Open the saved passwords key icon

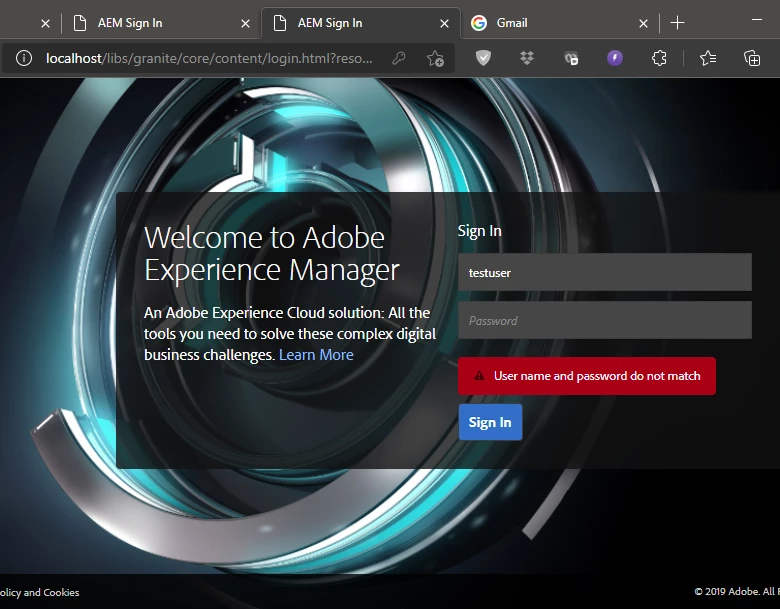(x=398, y=58)
